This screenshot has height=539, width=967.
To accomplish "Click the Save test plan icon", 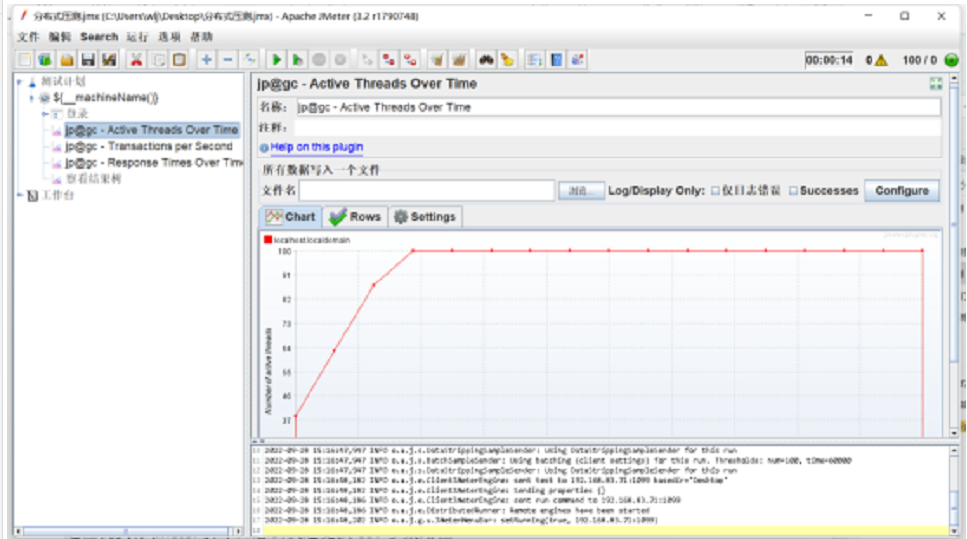I will (x=88, y=60).
